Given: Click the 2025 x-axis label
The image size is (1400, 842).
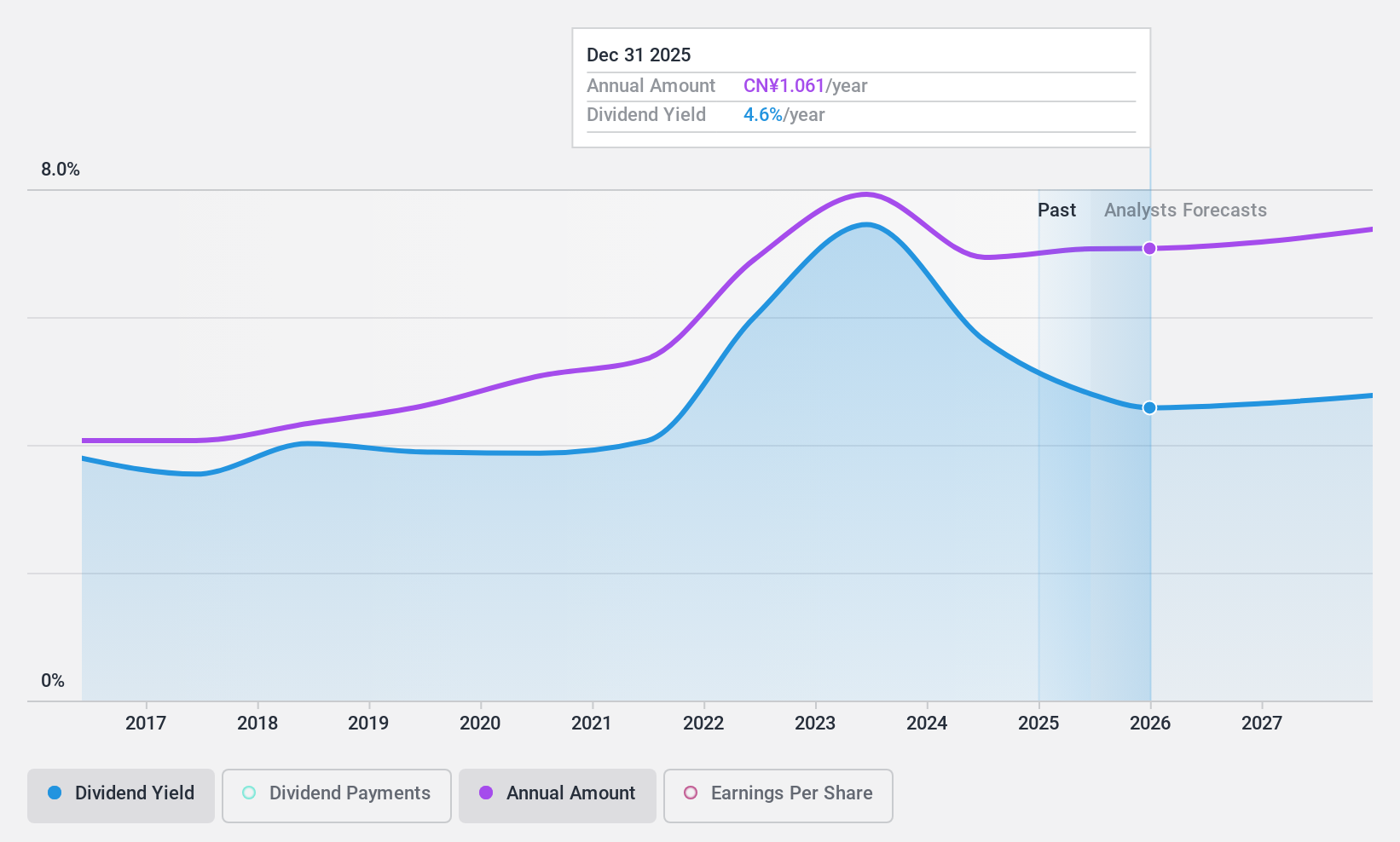Looking at the screenshot, I should (x=1038, y=724).
